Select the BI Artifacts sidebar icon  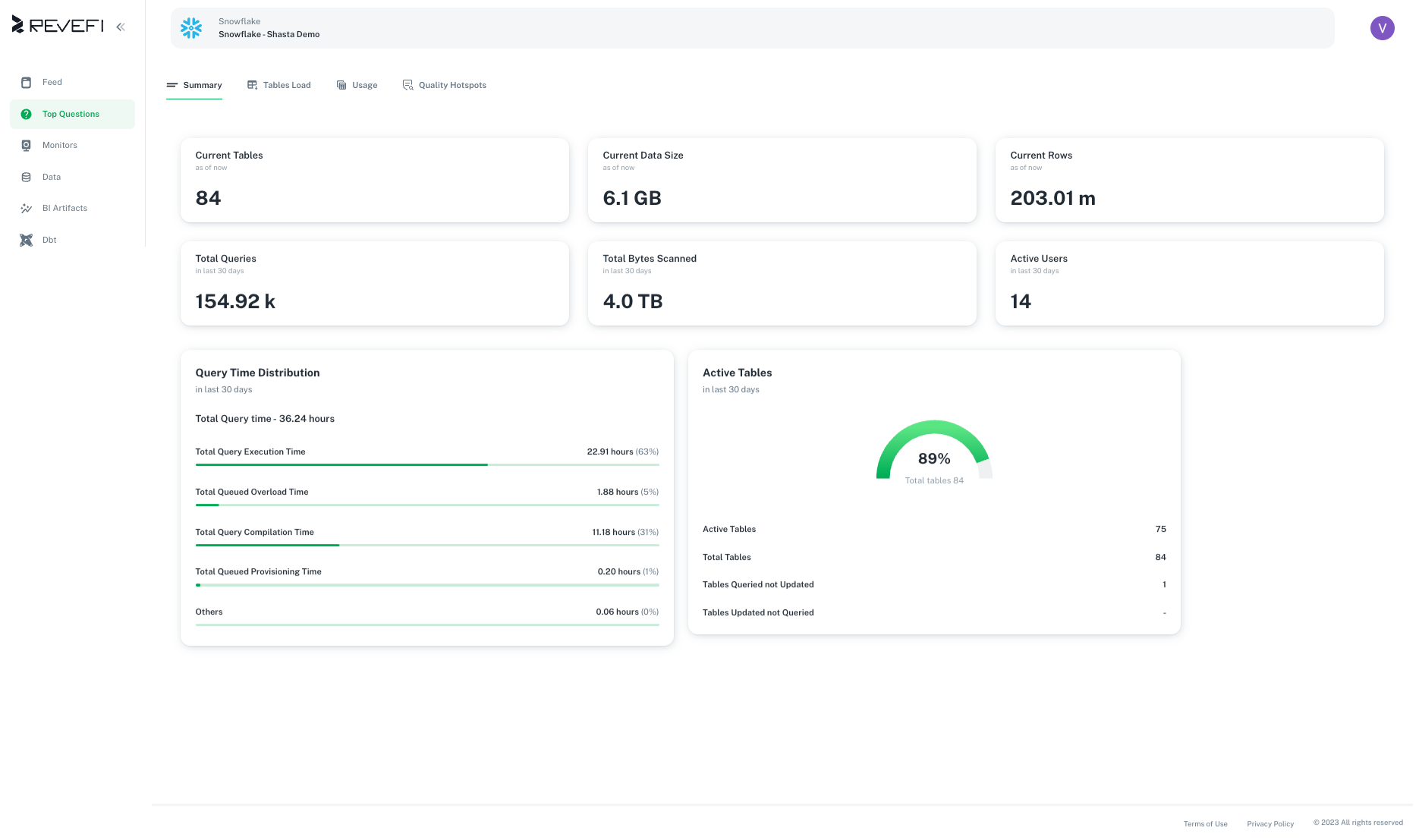pyautogui.click(x=27, y=208)
